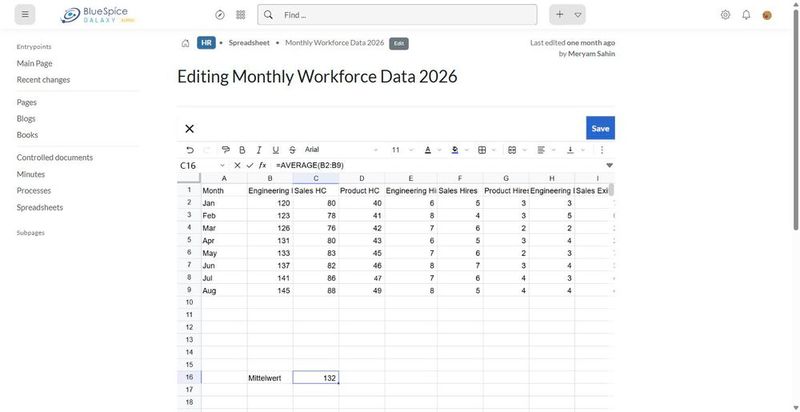Expand the merge cells options arrow
This screenshot has height=412, width=800.
523,150
